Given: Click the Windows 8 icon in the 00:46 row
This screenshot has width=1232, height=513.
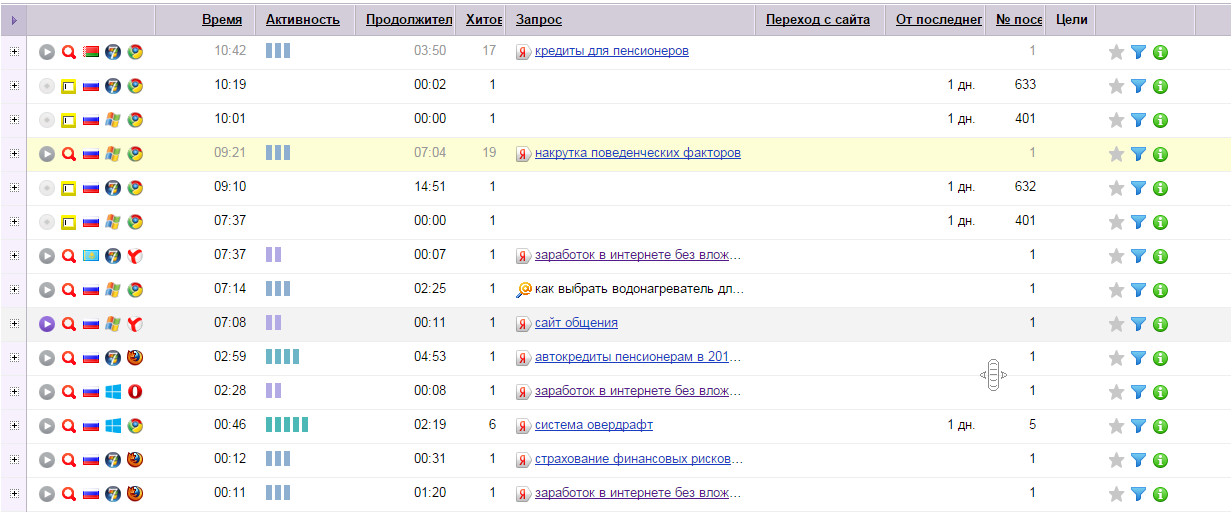Looking at the screenshot, I should pos(113,426).
